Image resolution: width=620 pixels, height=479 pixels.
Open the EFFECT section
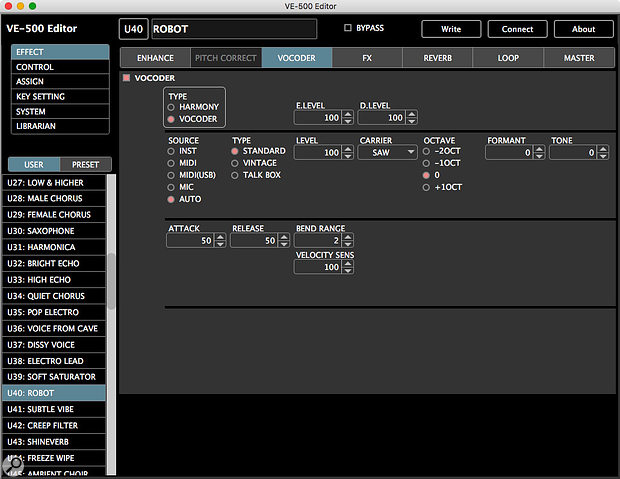(60, 52)
